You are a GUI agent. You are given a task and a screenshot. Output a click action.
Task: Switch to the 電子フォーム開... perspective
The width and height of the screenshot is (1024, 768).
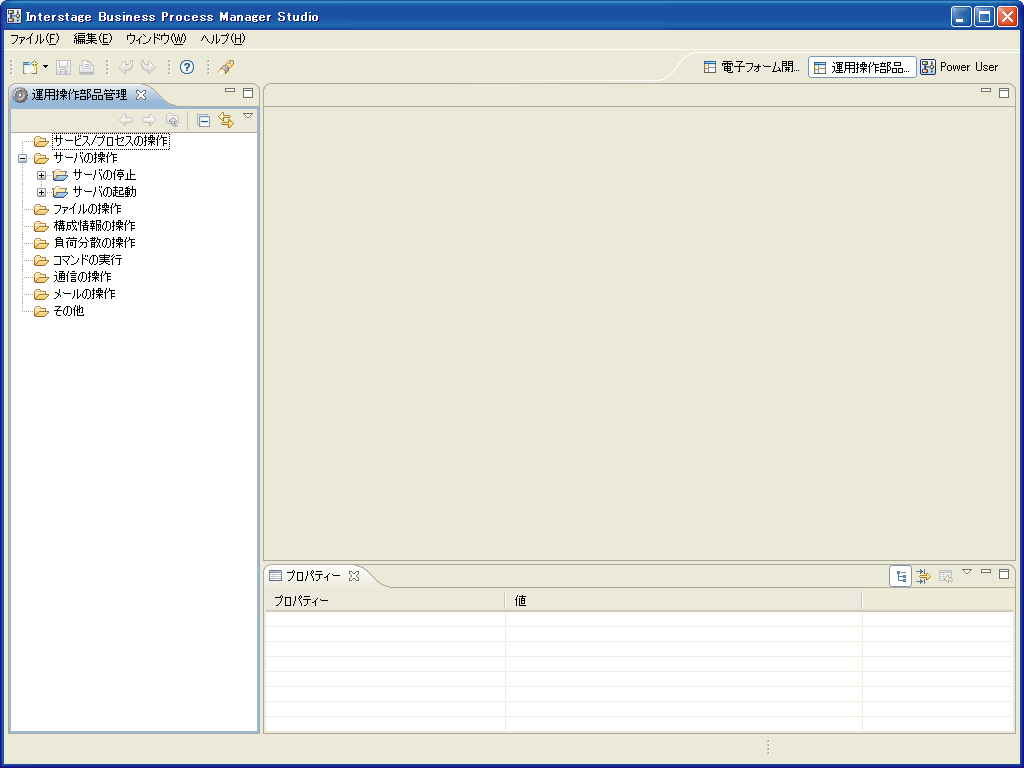(752, 67)
